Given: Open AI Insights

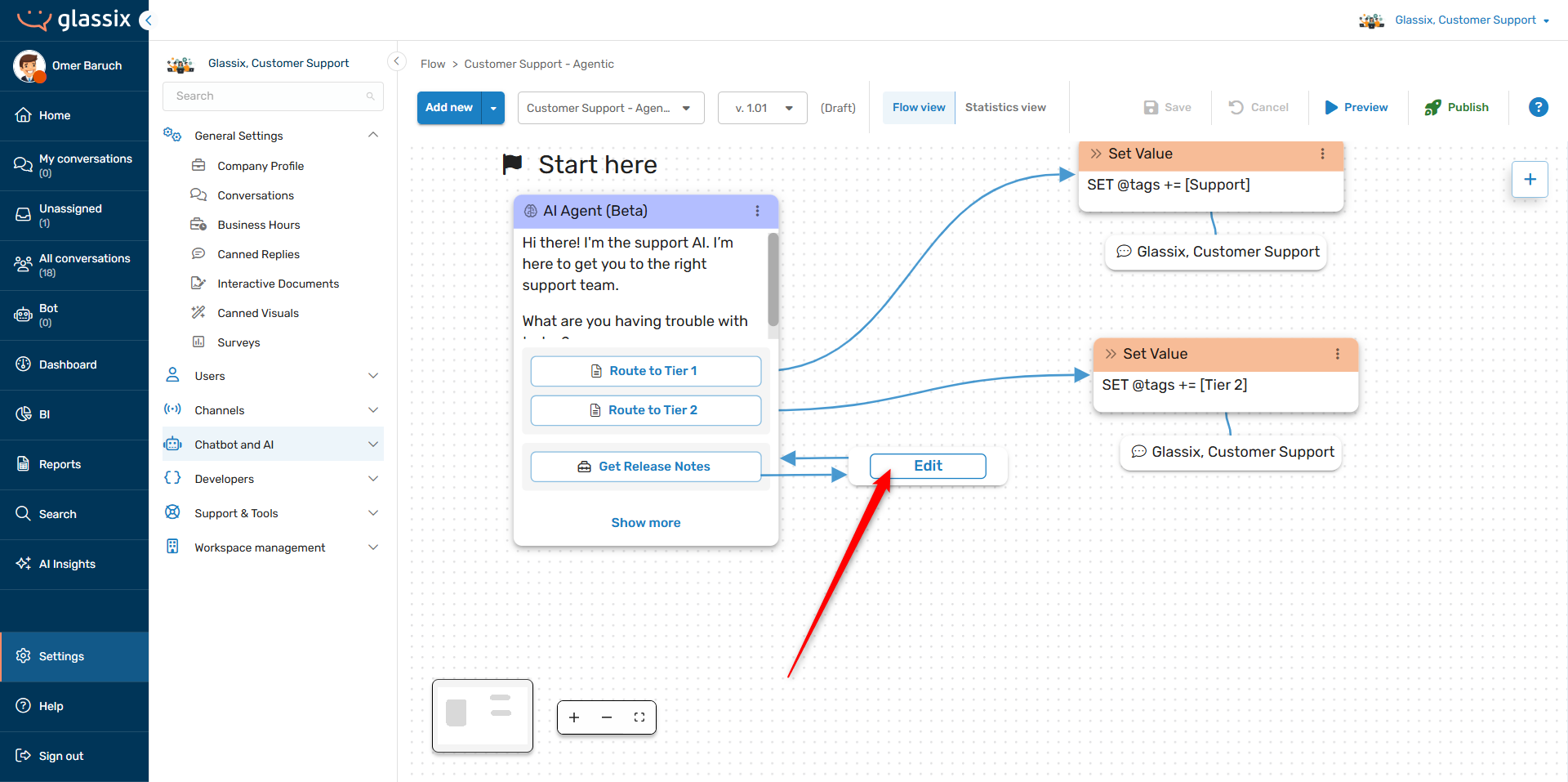Looking at the screenshot, I should click(74, 564).
